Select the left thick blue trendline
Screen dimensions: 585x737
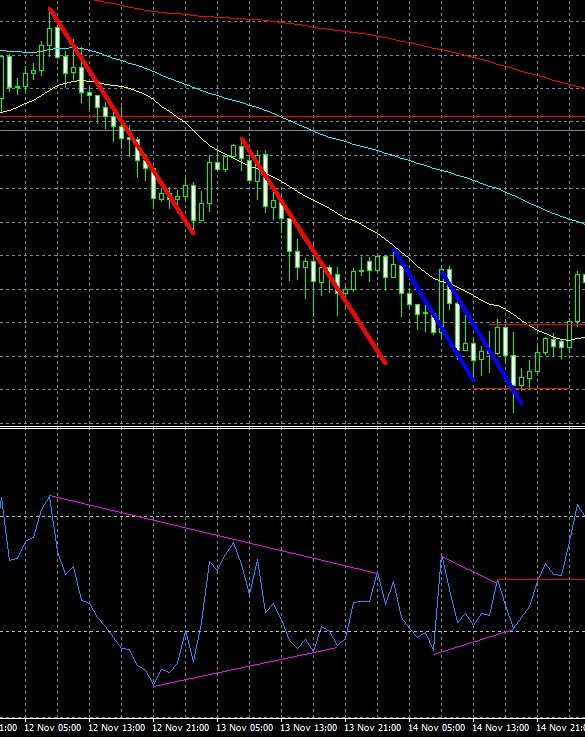(x=433, y=314)
